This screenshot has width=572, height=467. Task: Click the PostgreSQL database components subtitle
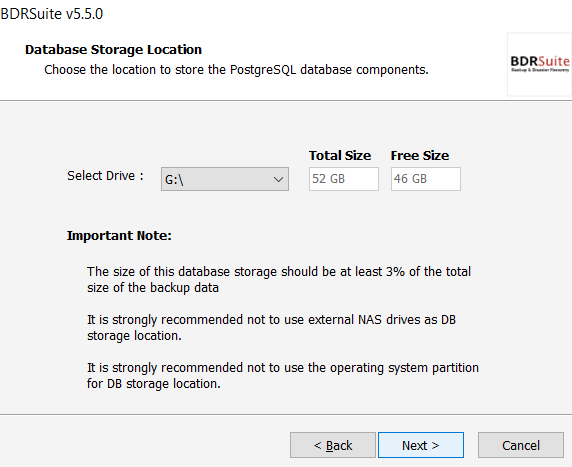[x=236, y=70]
